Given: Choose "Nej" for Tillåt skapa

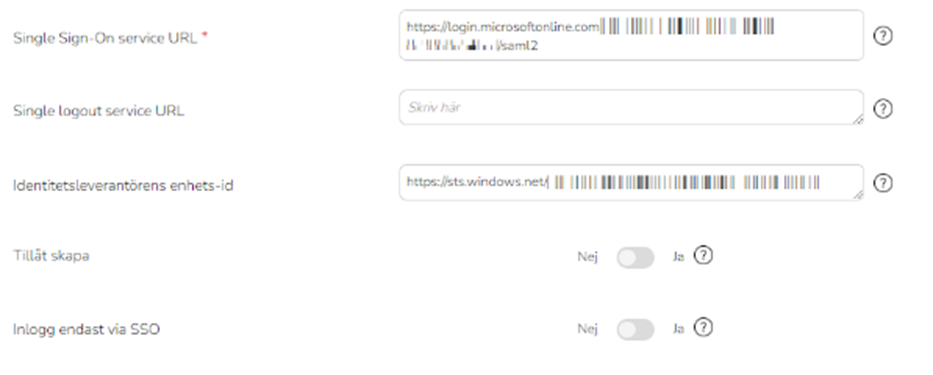Looking at the screenshot, I should click(587, 257).
